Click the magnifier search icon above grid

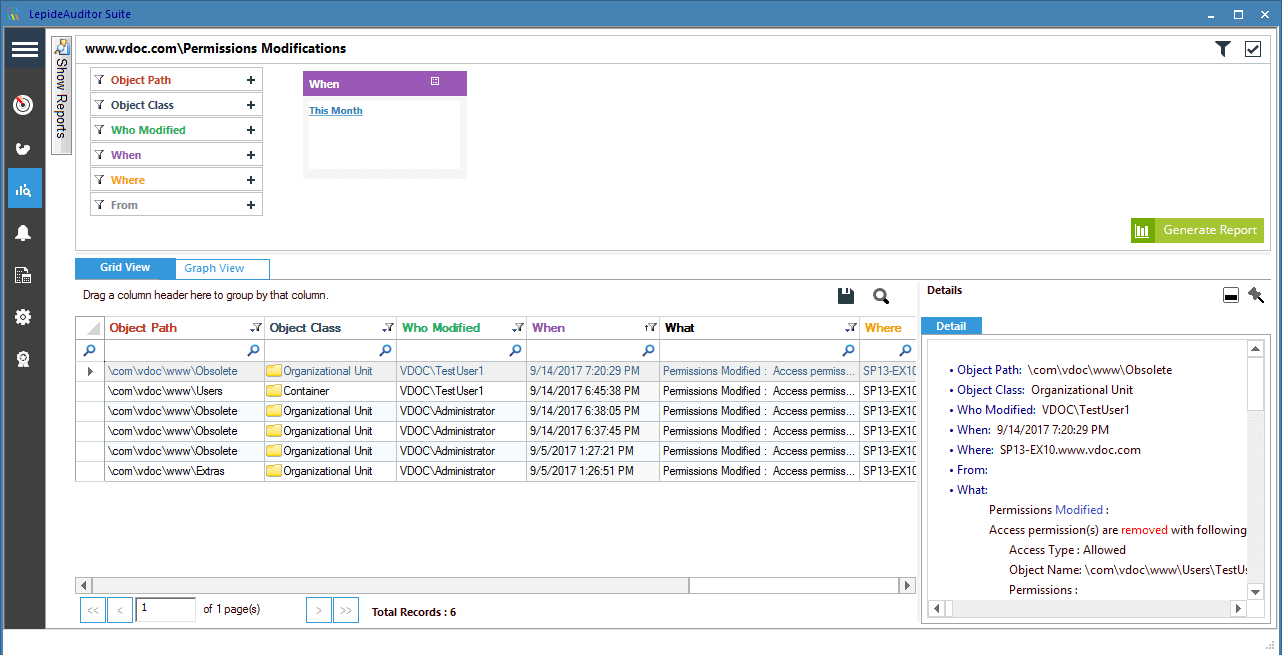881,295
